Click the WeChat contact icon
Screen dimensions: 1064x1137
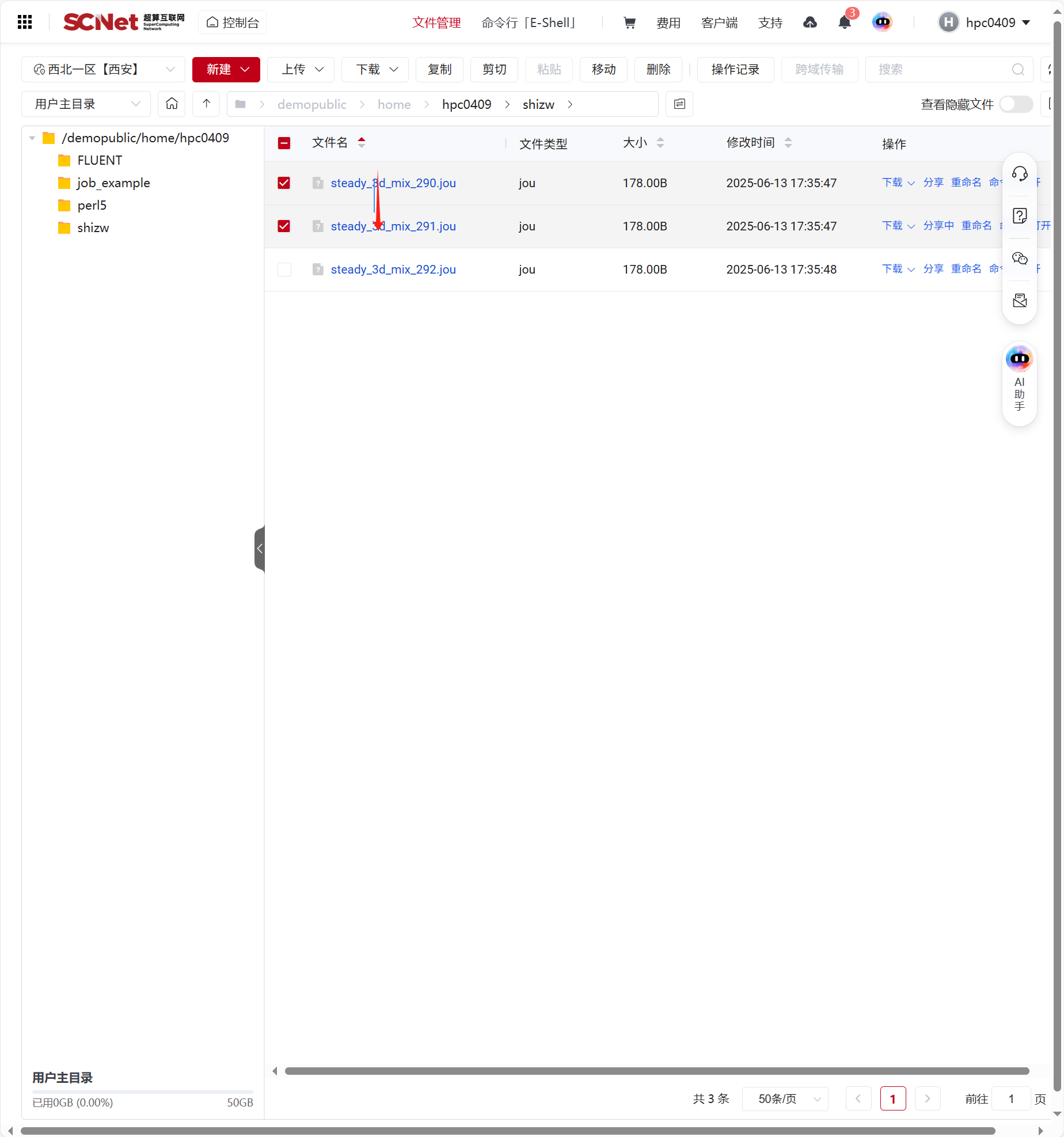pyautogui.click(x=1019, y=258)
